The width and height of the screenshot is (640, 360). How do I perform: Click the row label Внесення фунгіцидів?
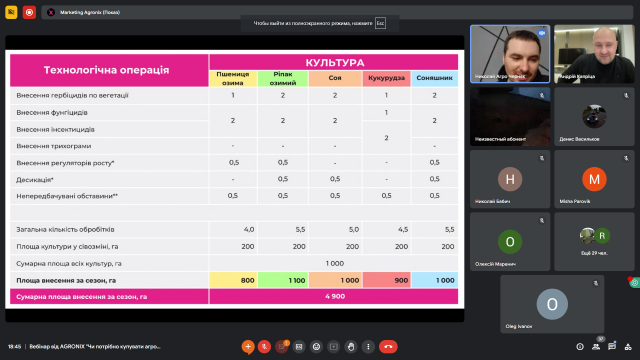click(52, 112)
